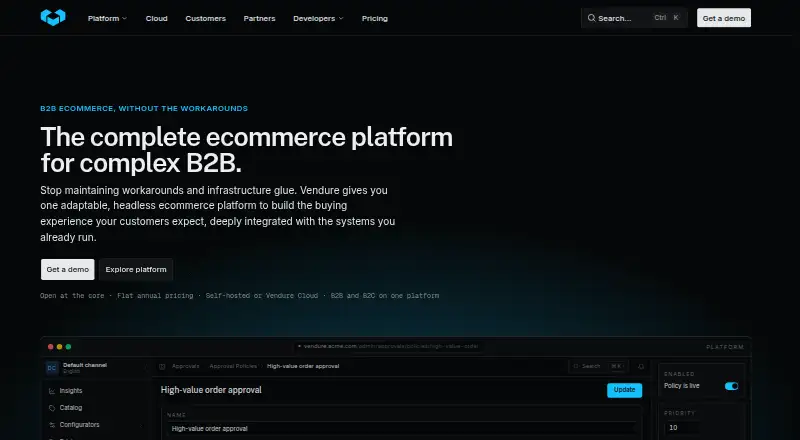Click the ENABLED label in the side panel
This screenshot has height=440, width=800.
[679, 374]
